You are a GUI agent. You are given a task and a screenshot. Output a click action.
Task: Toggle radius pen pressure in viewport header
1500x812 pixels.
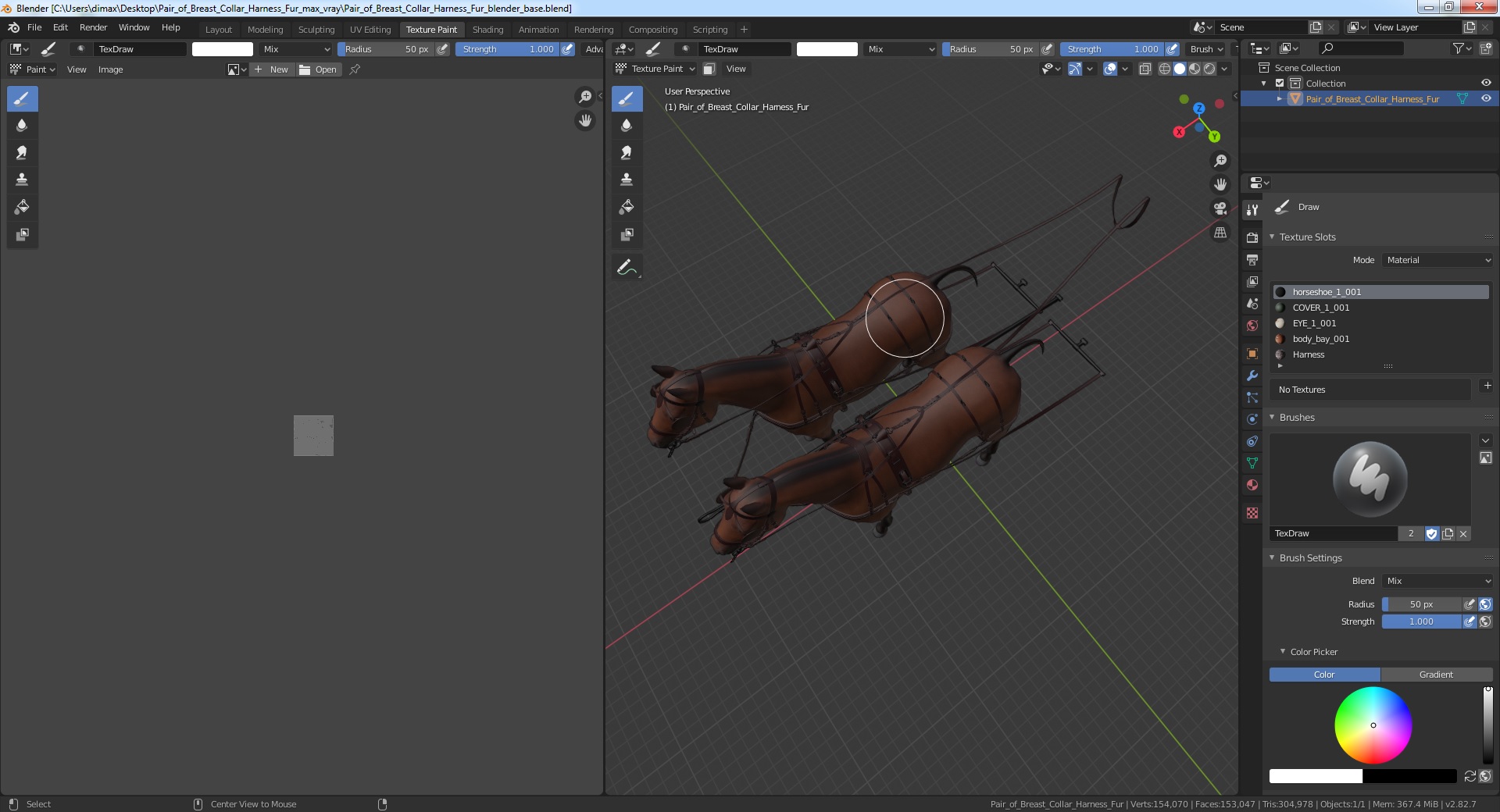point(1047,48)
